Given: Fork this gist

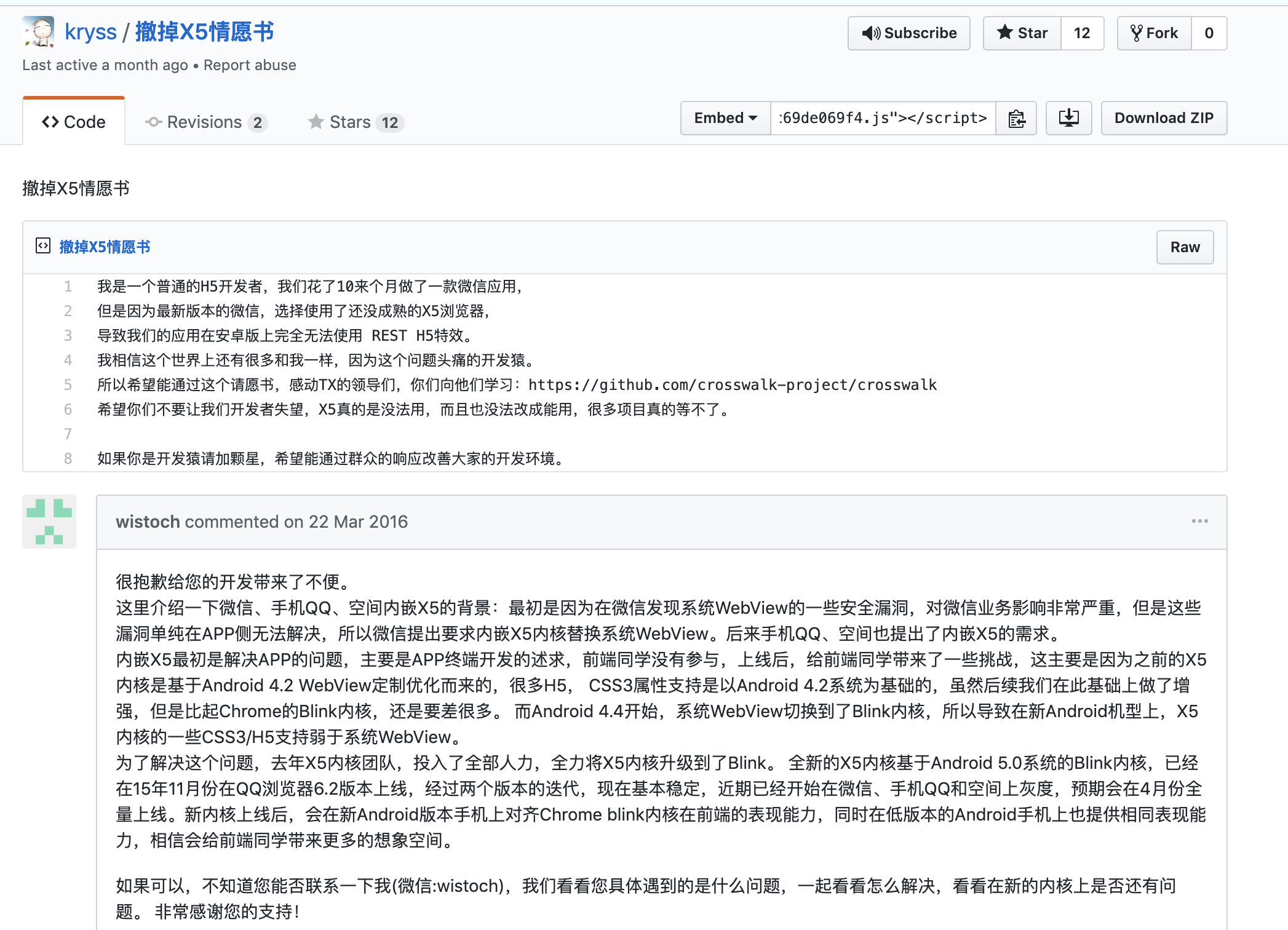Looking at the screenshot, I should tap(1155, 33).
